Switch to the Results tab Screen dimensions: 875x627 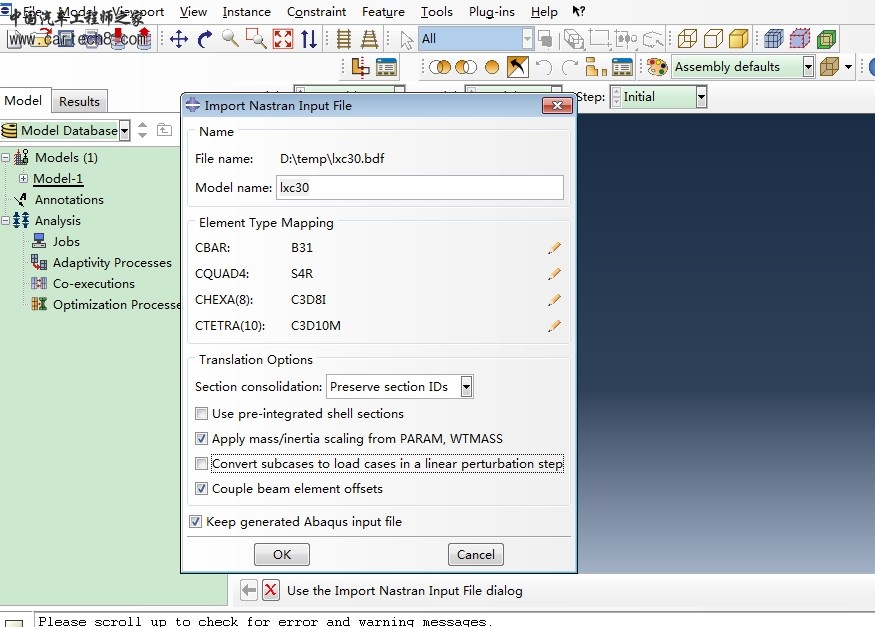(x=79, y=101)
